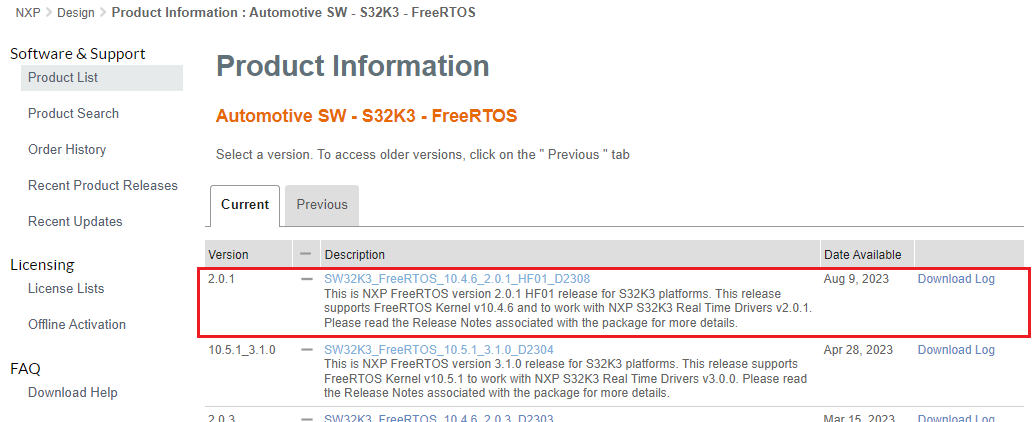Open Download Help under FAQ

point(73,393)
